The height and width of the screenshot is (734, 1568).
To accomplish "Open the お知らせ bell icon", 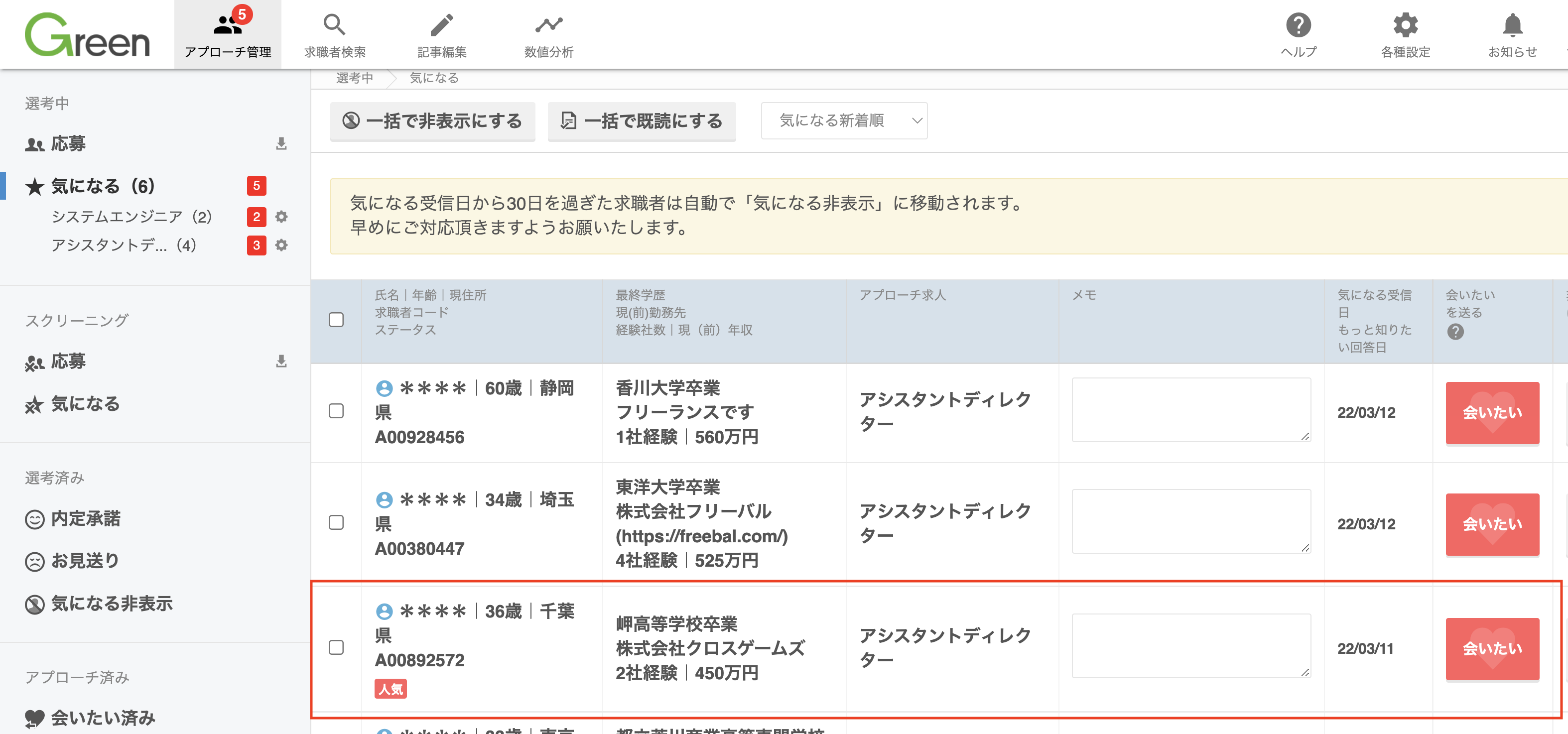I will (x=1513, y=25).
